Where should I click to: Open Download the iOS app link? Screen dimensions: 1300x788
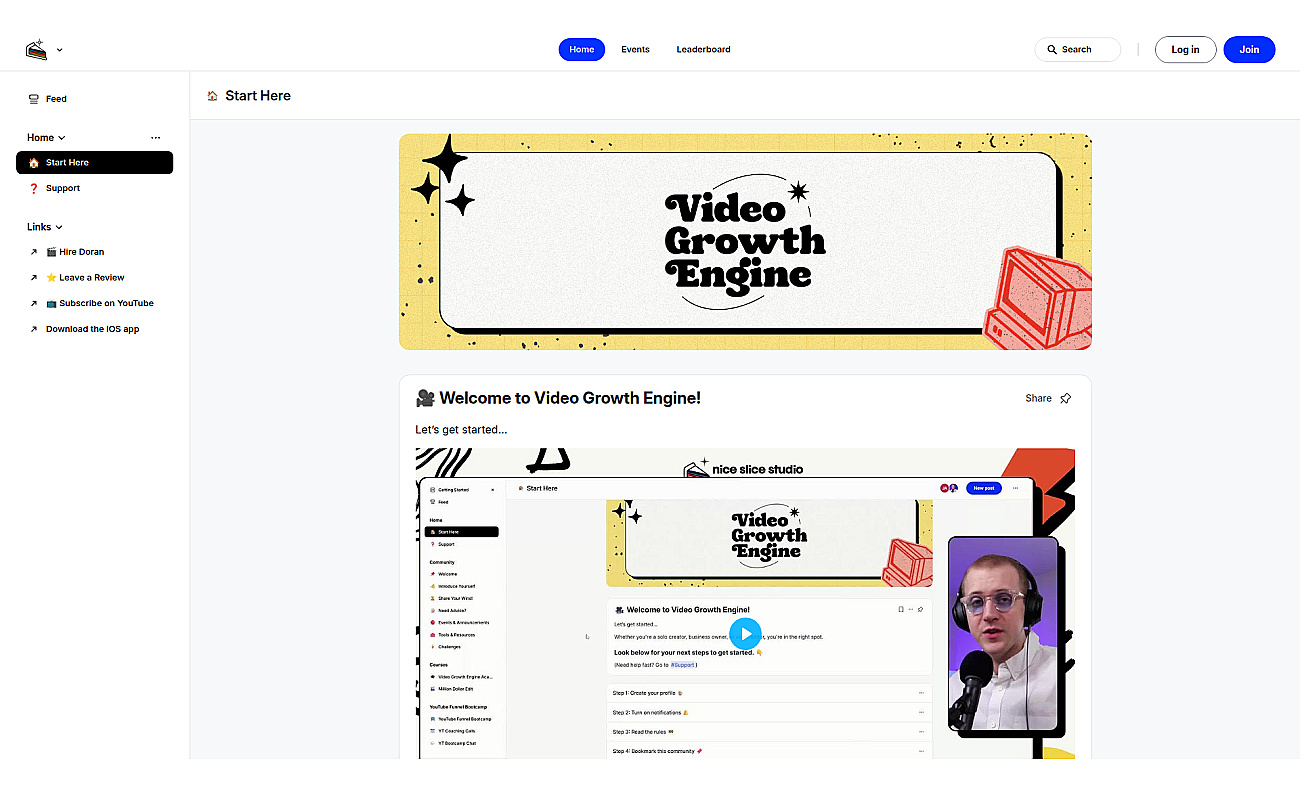[92, 329]
